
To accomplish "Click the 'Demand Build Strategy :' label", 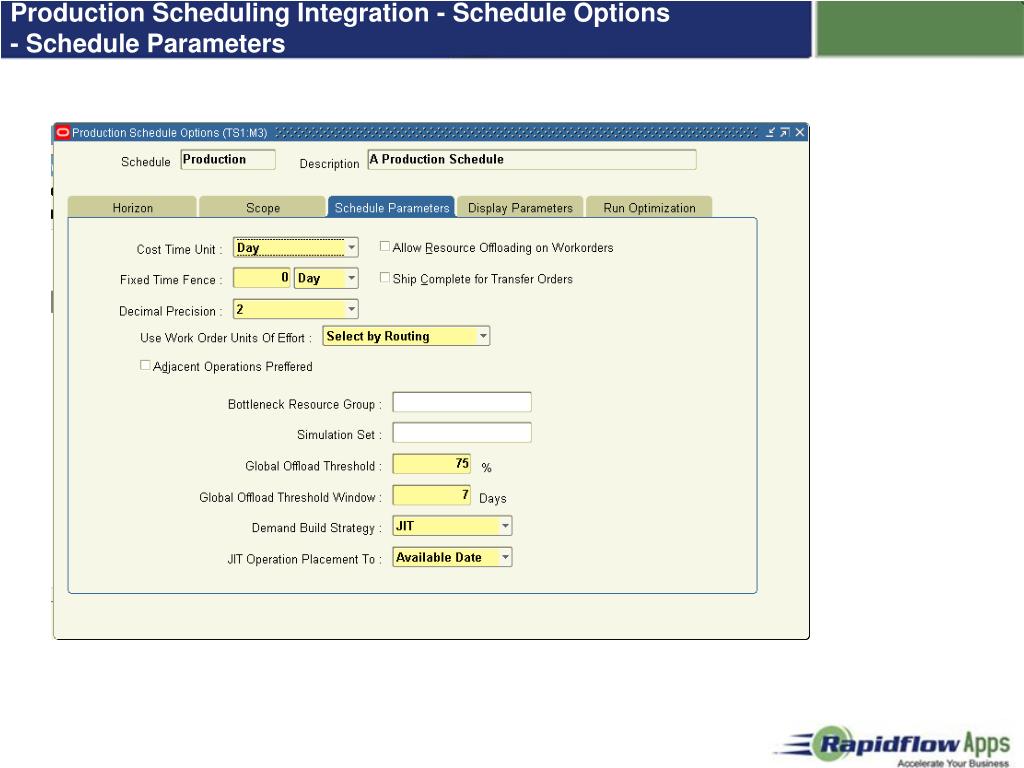I will (x=317, y=528).
